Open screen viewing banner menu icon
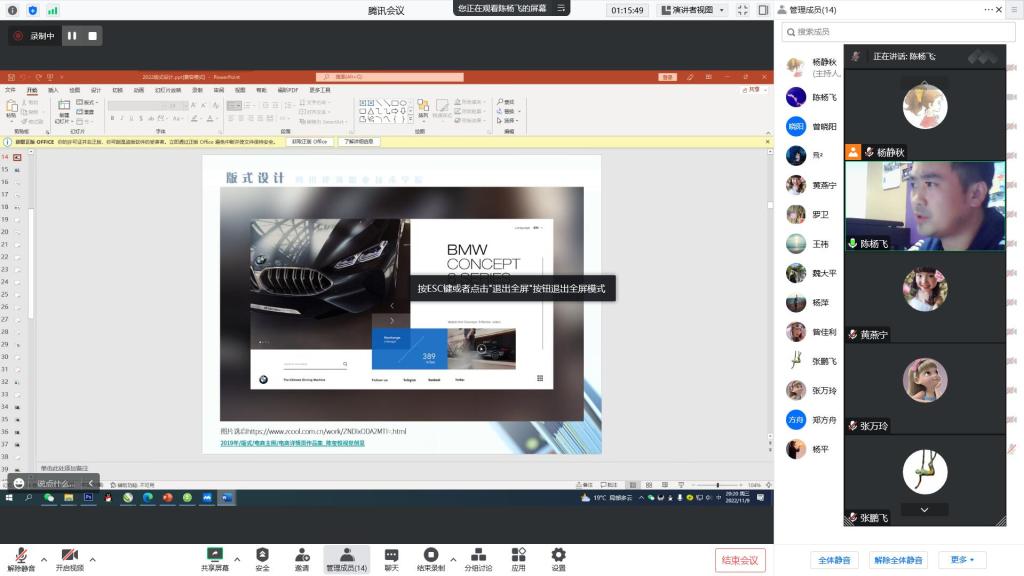Image resolution: width=1024 pixels, height=576 pixels. [561, 8]
